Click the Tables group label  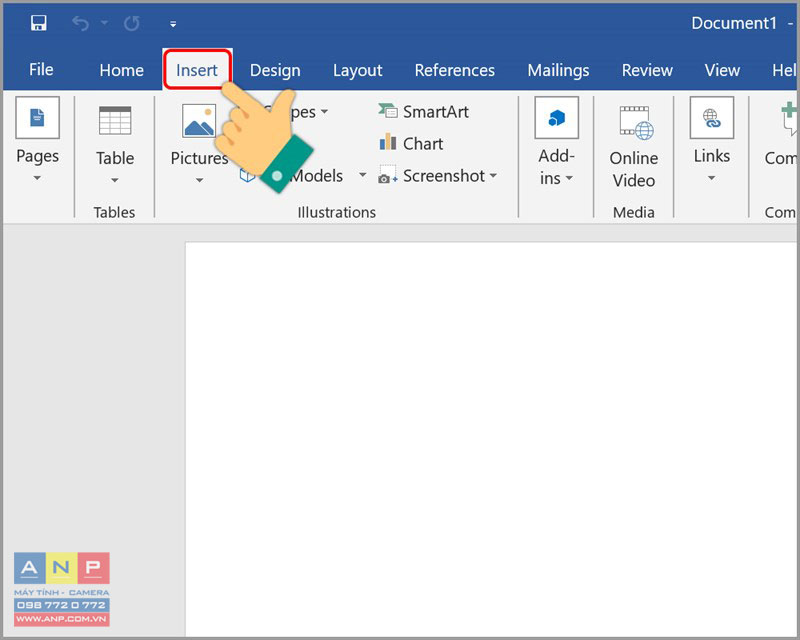114,212
